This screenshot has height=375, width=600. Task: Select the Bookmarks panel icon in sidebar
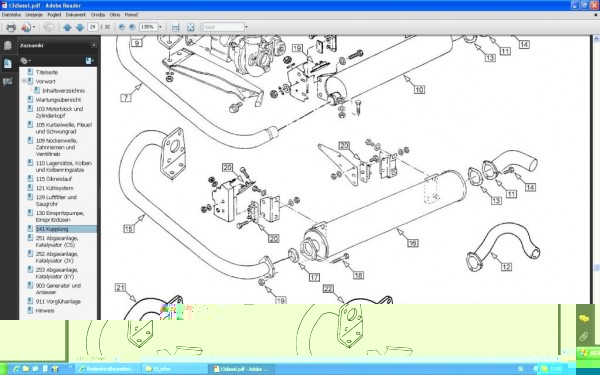[8, 64]
